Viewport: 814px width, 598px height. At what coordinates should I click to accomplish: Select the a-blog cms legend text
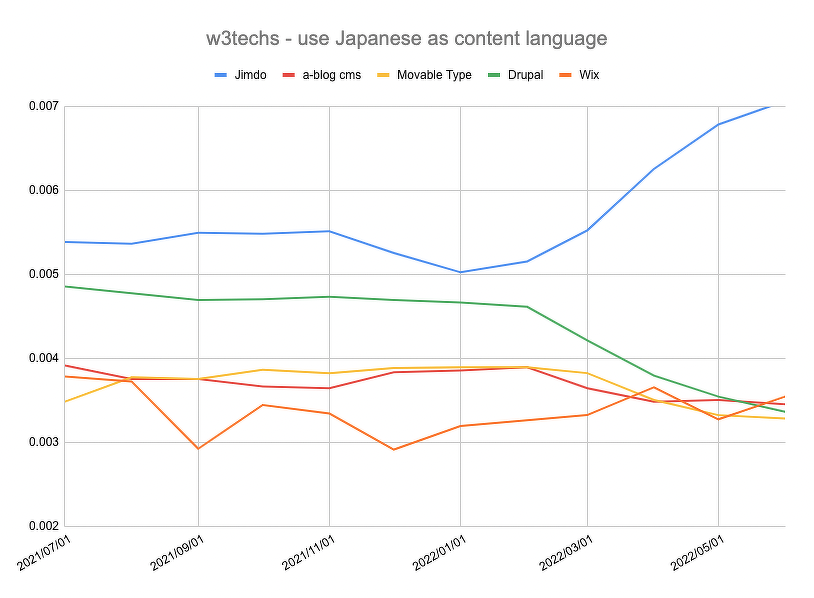pos(331,75)
